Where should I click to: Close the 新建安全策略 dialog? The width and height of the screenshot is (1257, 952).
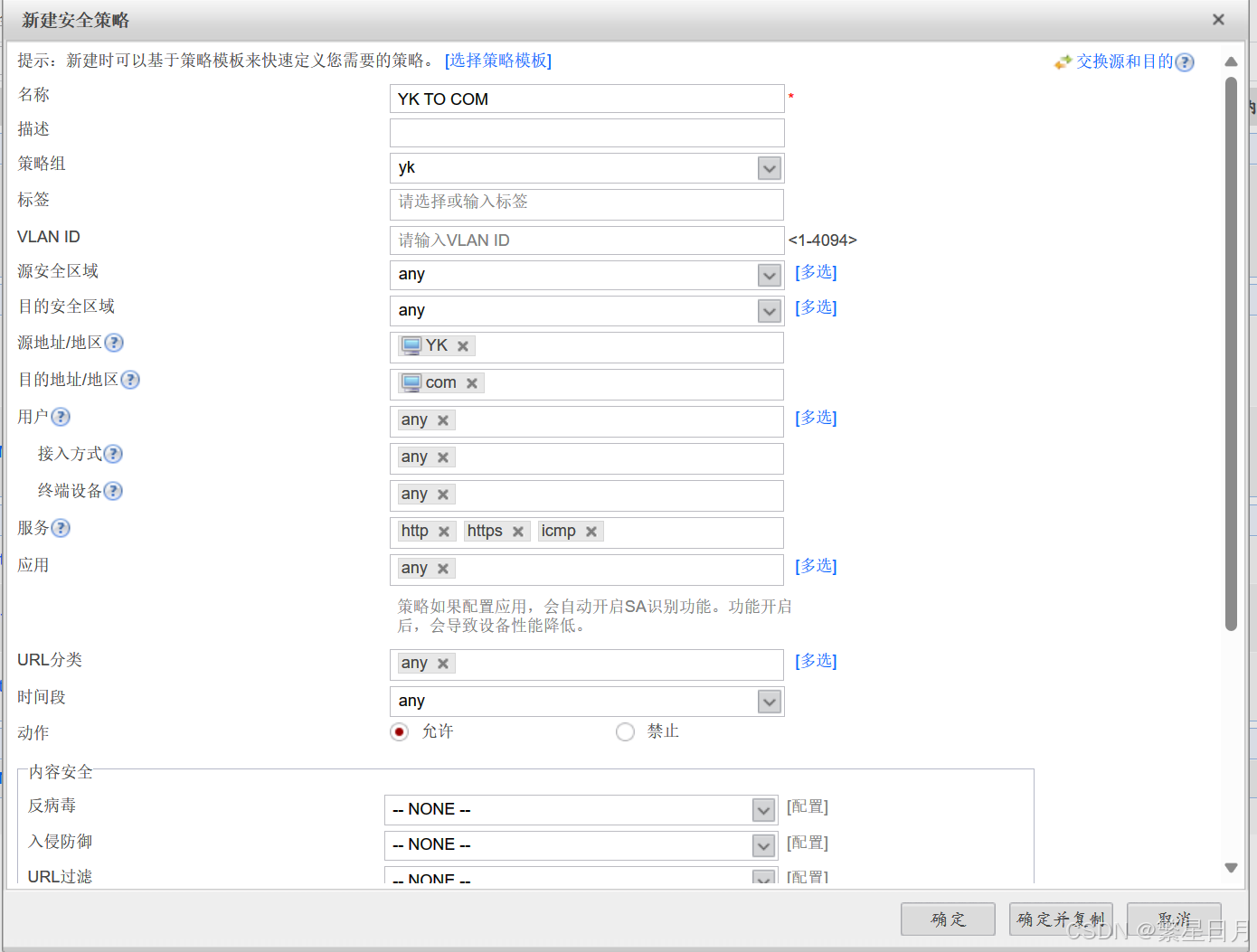[x=1218, y=19]
